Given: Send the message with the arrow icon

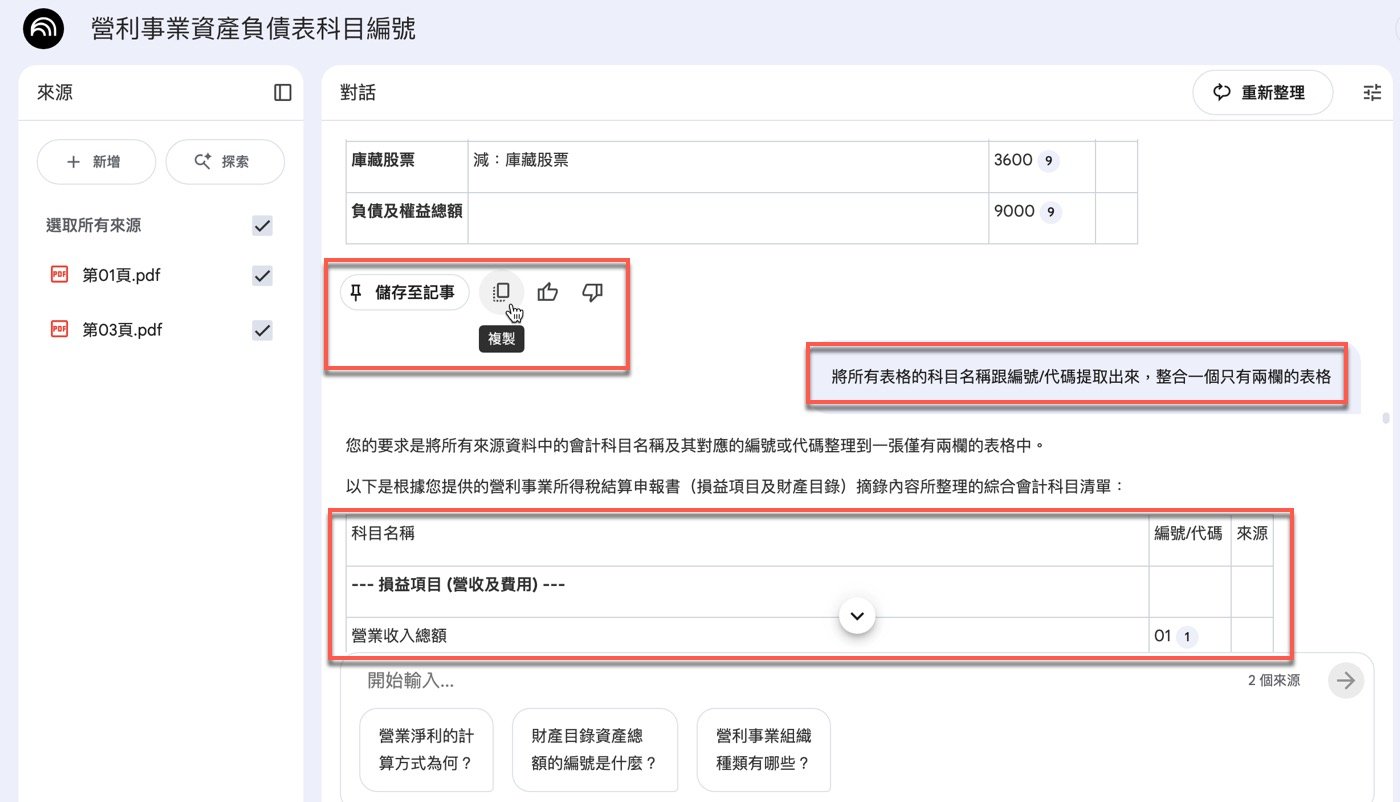Looking at the screenshot, I should [x=1345, y=680].
